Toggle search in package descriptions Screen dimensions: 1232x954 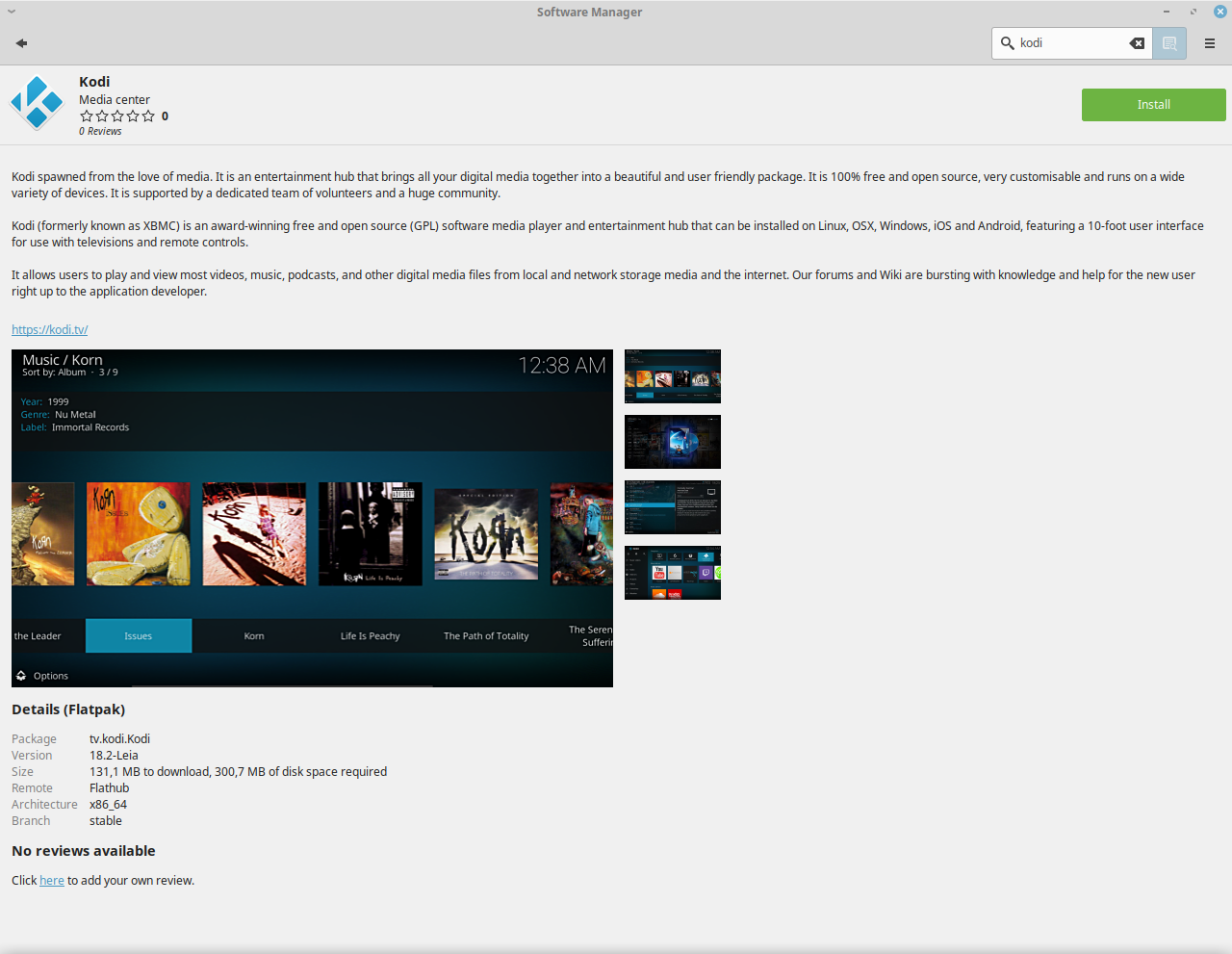[1169, 43]
